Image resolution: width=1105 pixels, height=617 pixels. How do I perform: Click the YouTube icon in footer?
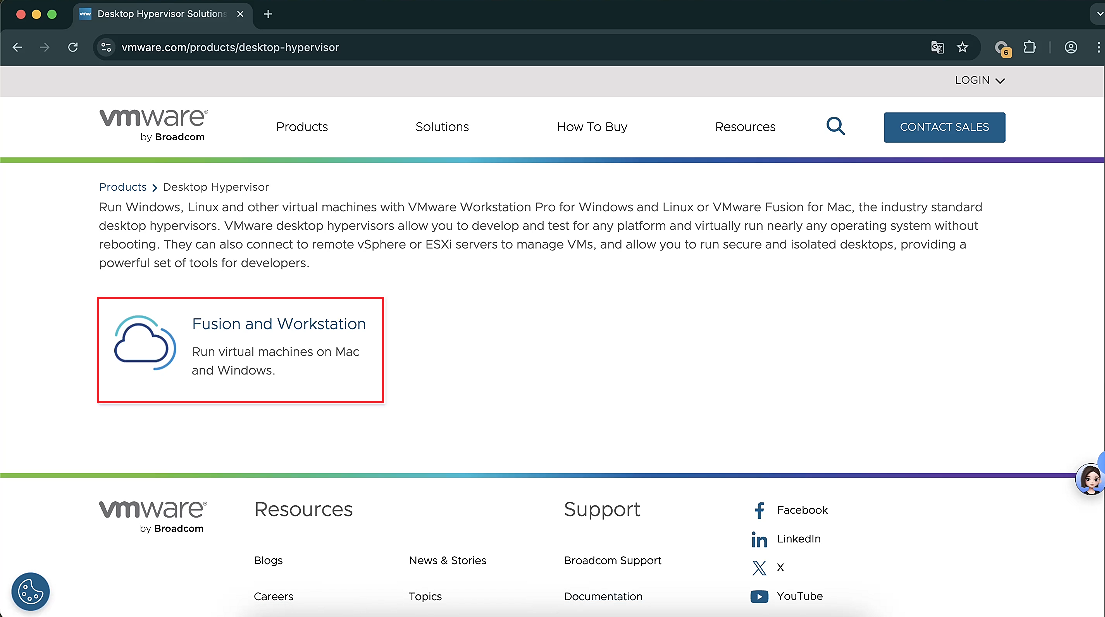[759, 597]
